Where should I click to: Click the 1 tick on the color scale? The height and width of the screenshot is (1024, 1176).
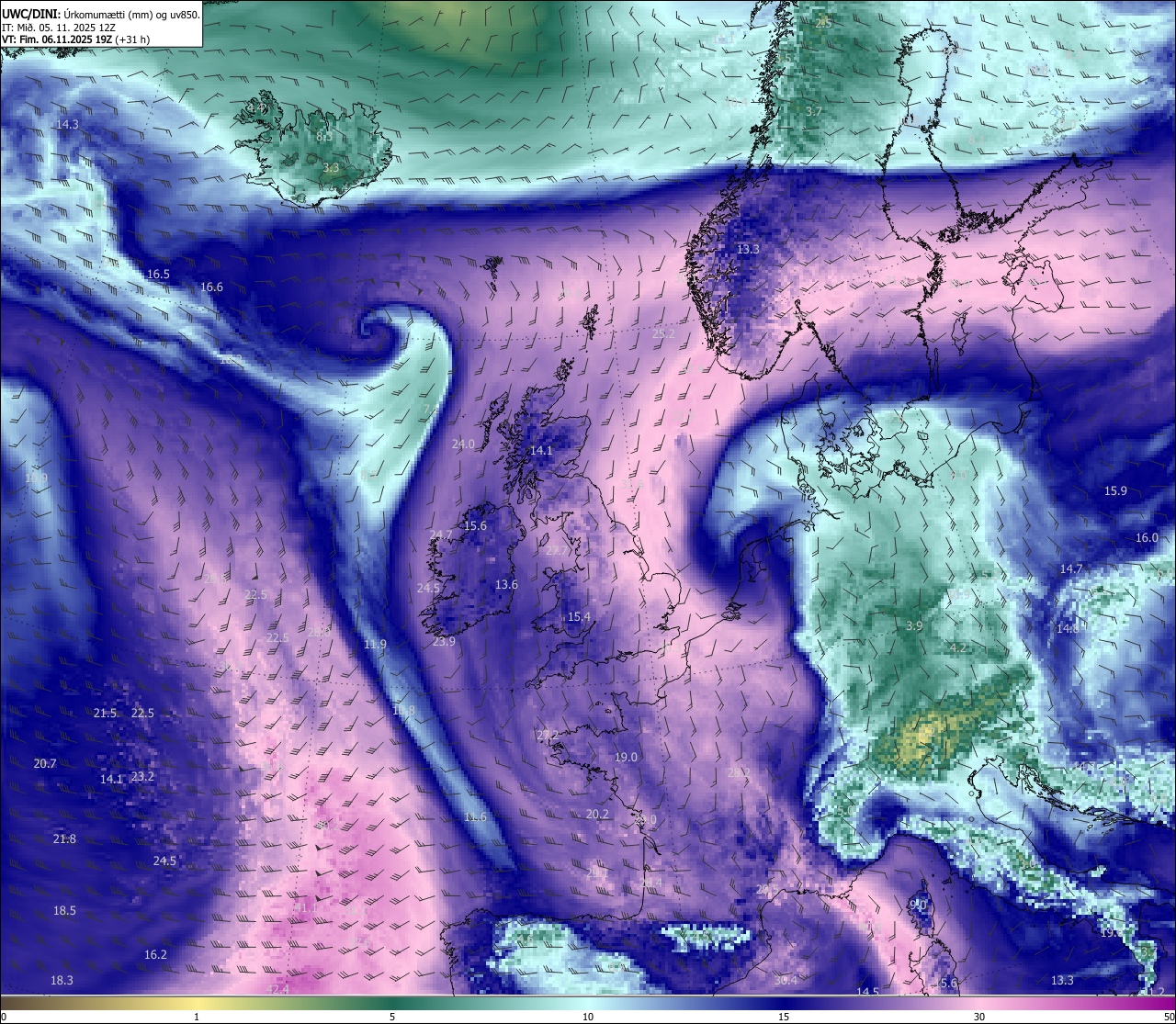click(x=196, y=1017)
